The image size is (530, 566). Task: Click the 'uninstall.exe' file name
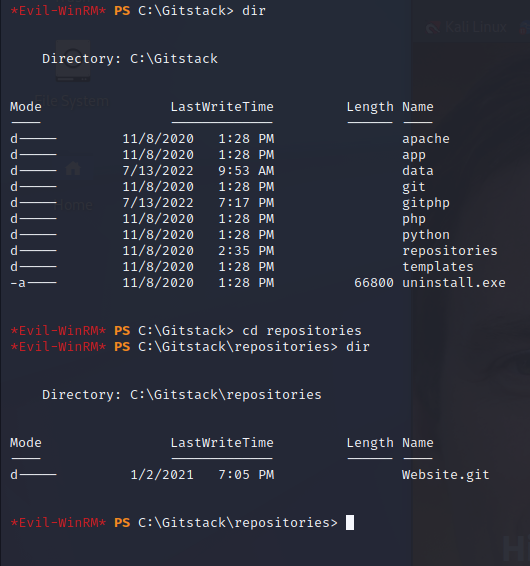(x=454, y=283)
